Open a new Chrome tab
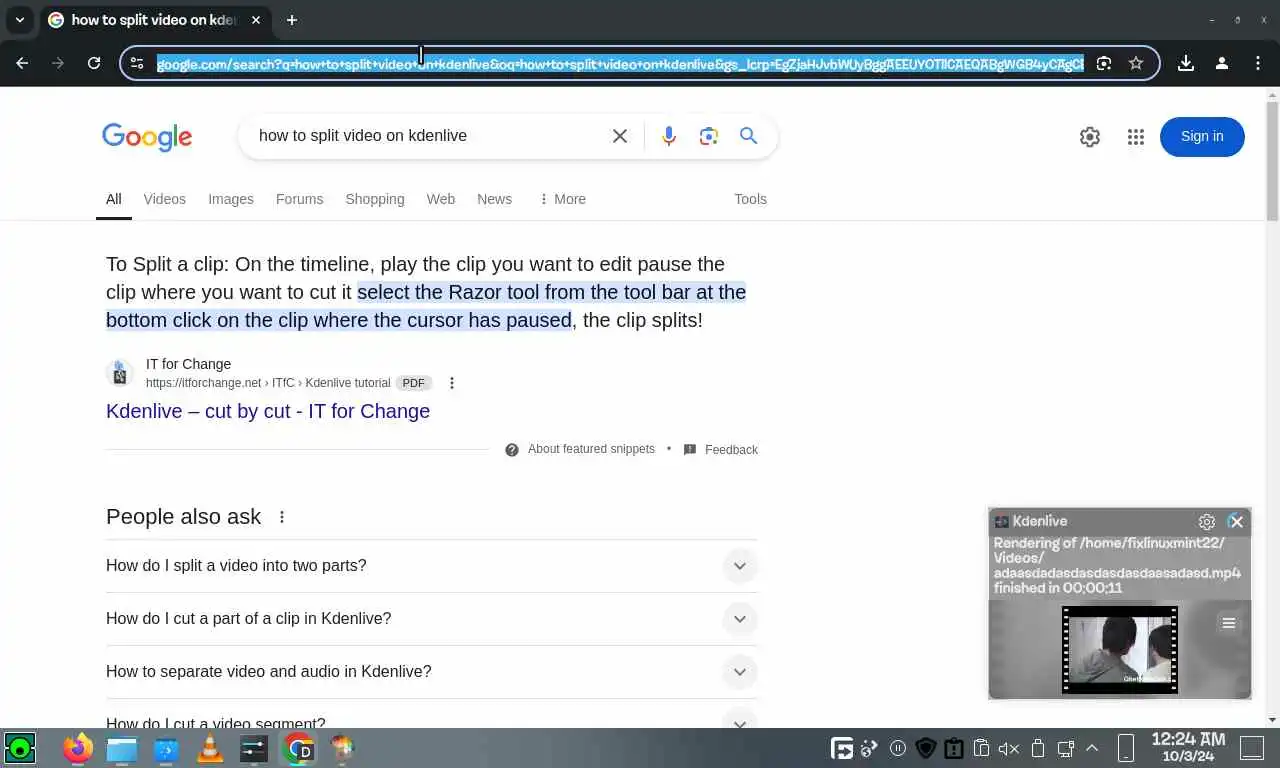The width and height of the screenshot is (1280, 768). click(292, 20)
